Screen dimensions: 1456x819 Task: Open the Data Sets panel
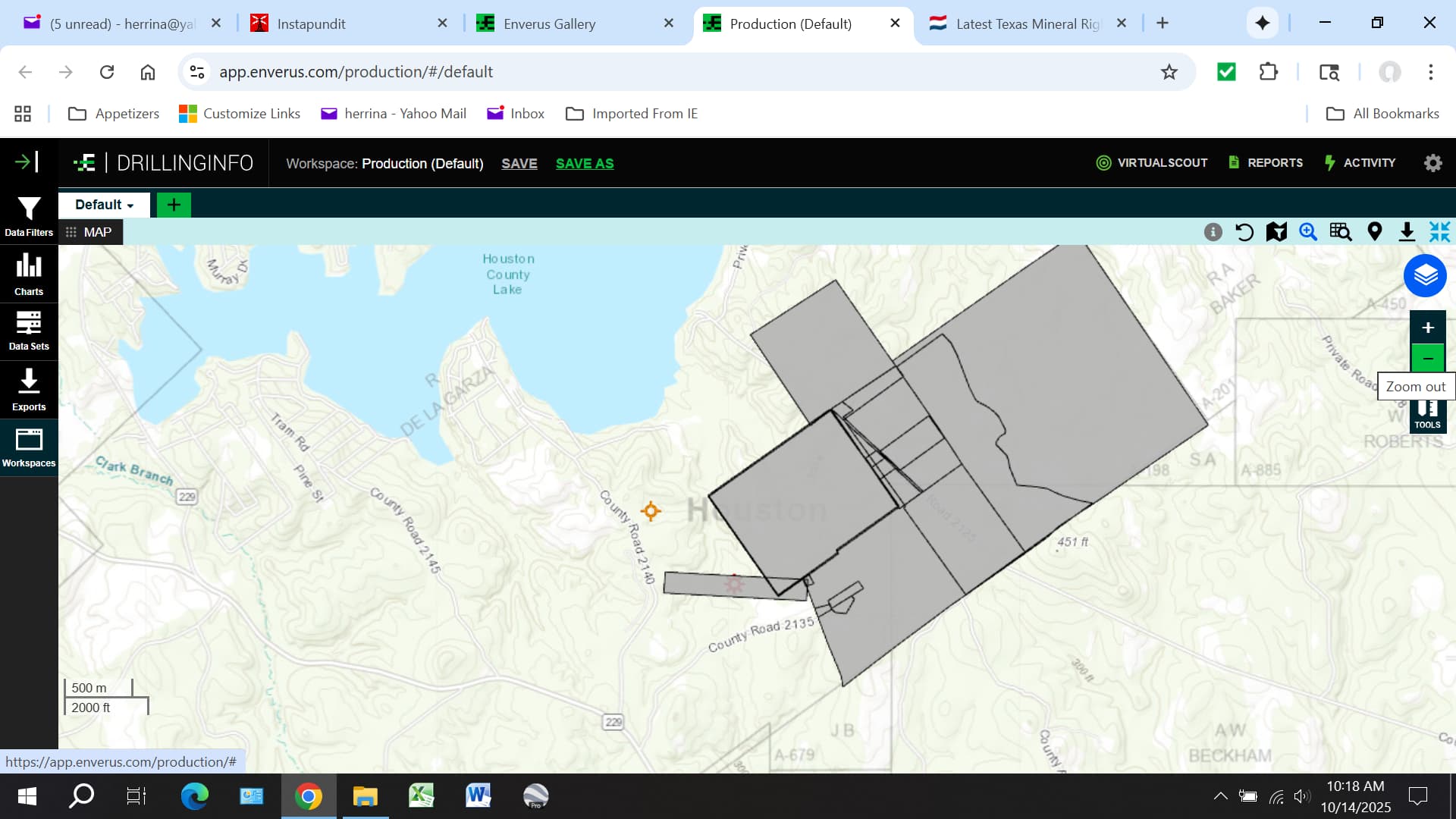(x=29, y=331)
